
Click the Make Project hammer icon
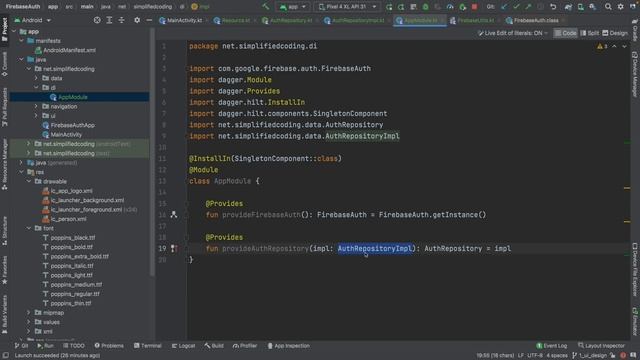(x=266, y=7)
